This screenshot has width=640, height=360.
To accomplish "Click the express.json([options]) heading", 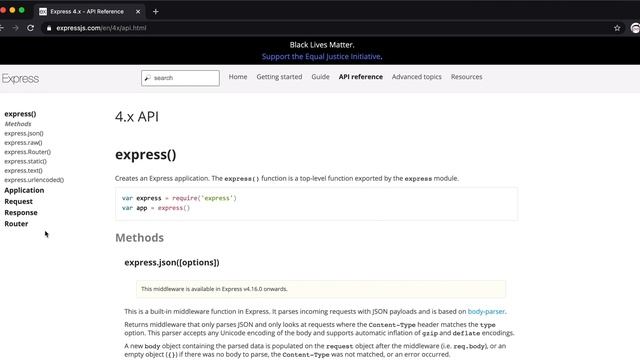I will [x=172, y=262].
